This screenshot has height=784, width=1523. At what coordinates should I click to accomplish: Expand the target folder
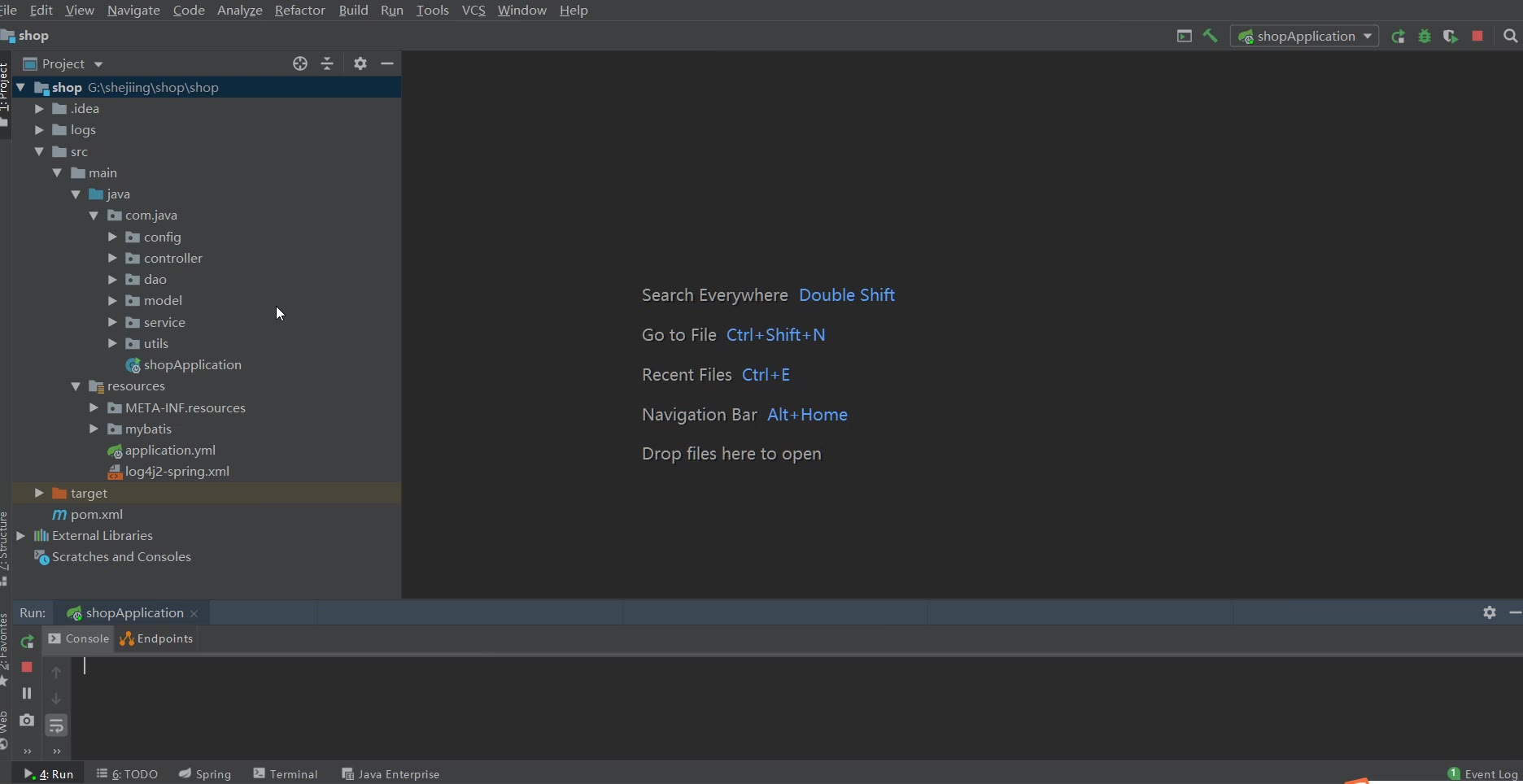click(x=39, y=493)
